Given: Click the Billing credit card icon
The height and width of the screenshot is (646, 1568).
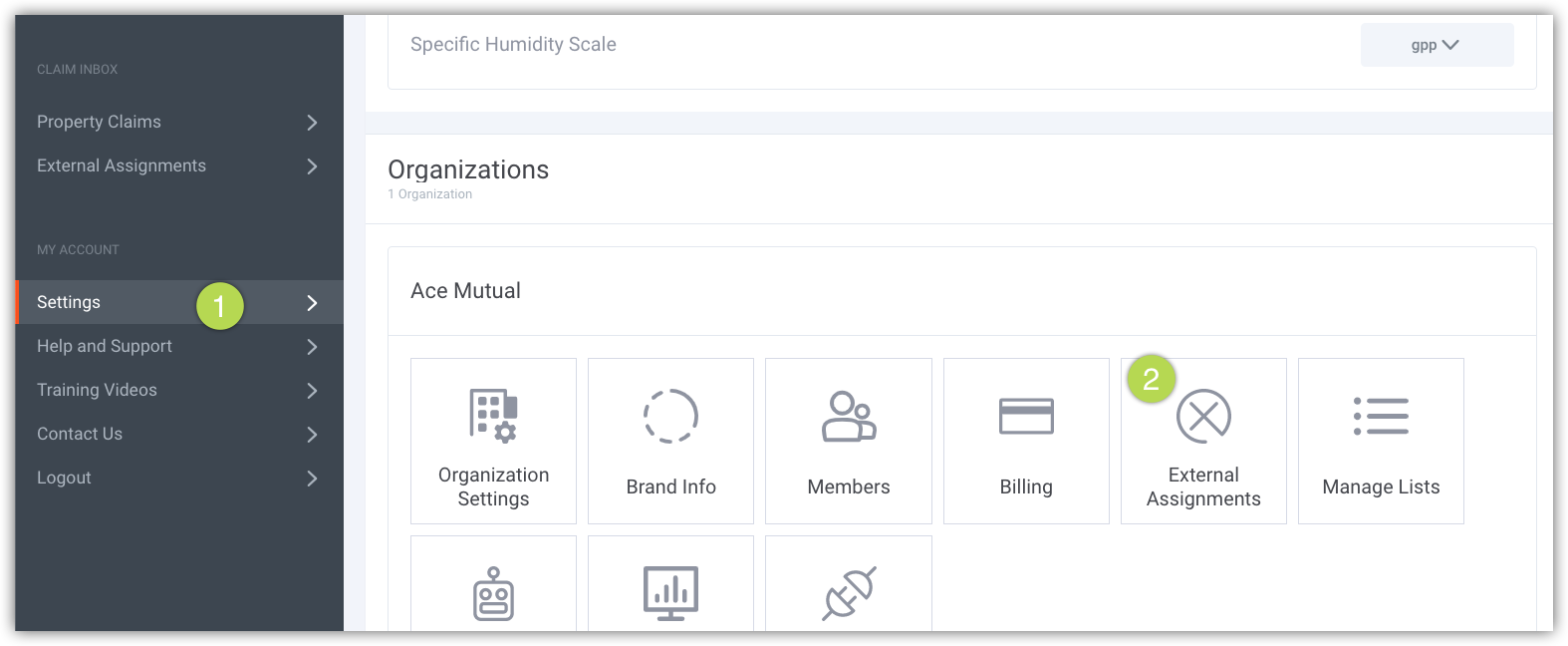Looking at the screenshot, I should pos(1026,416).
